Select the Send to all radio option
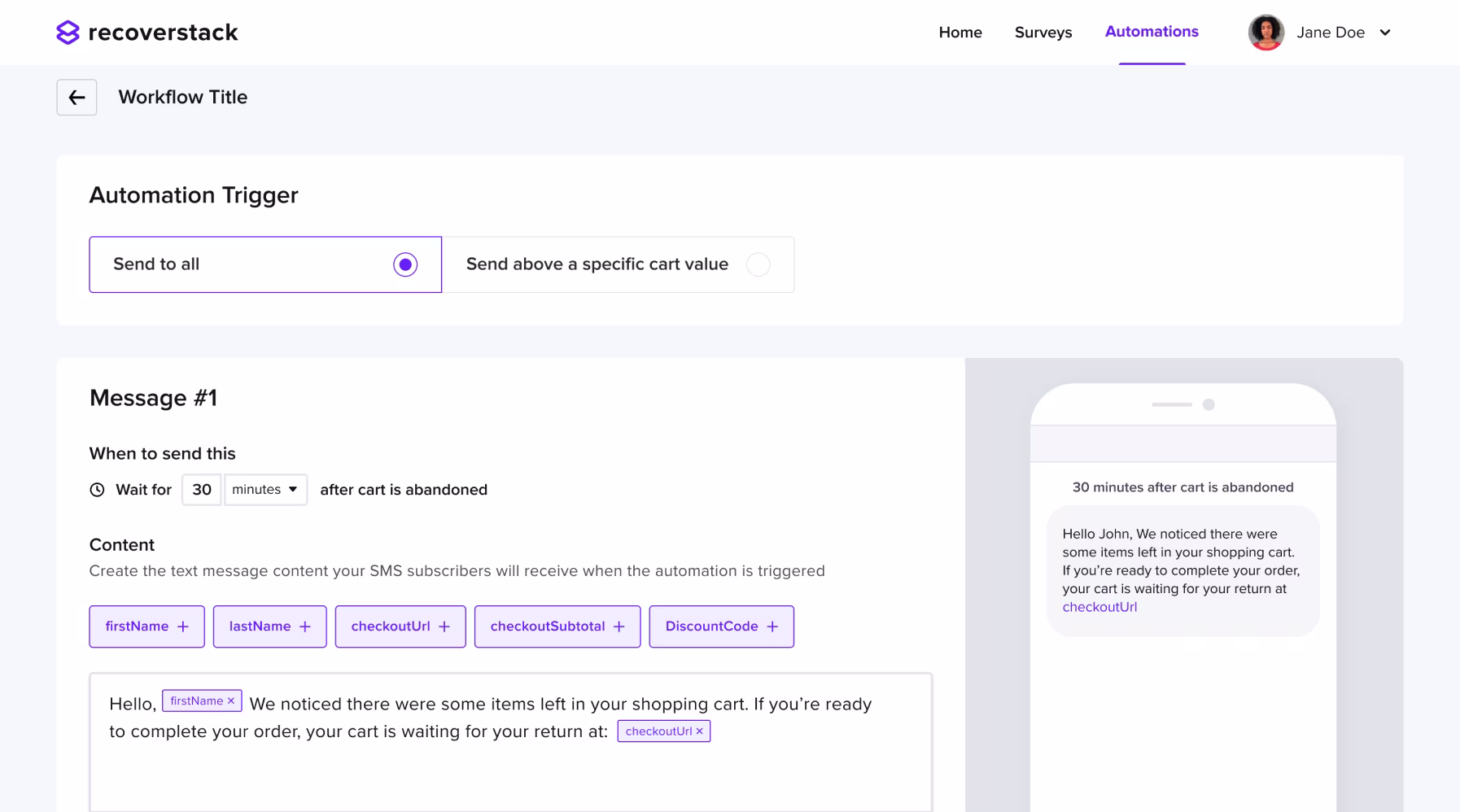The image size is (1460, 812). pos(405,264)
